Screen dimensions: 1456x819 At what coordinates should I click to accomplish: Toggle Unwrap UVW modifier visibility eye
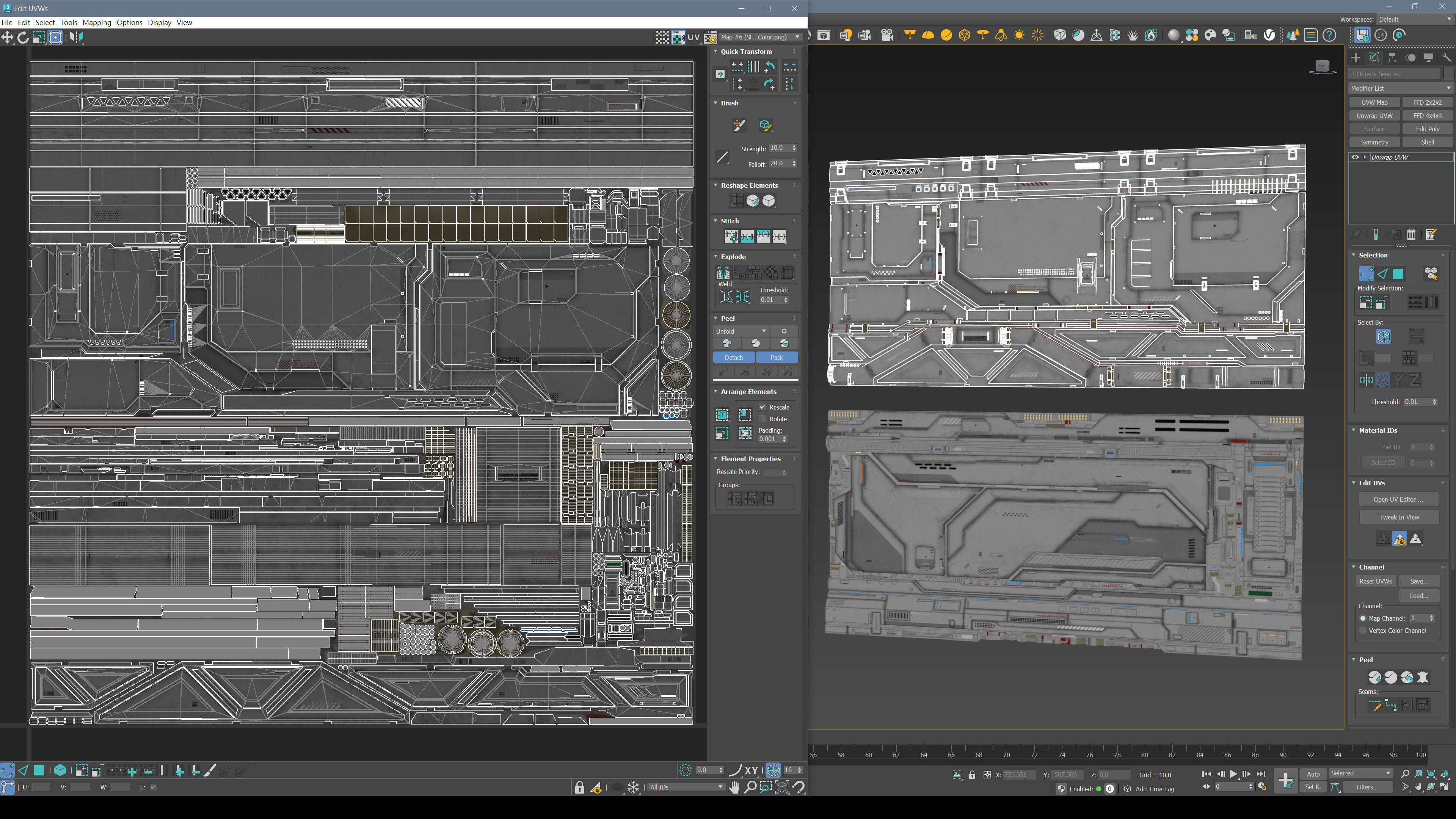tap(1355, 157)
